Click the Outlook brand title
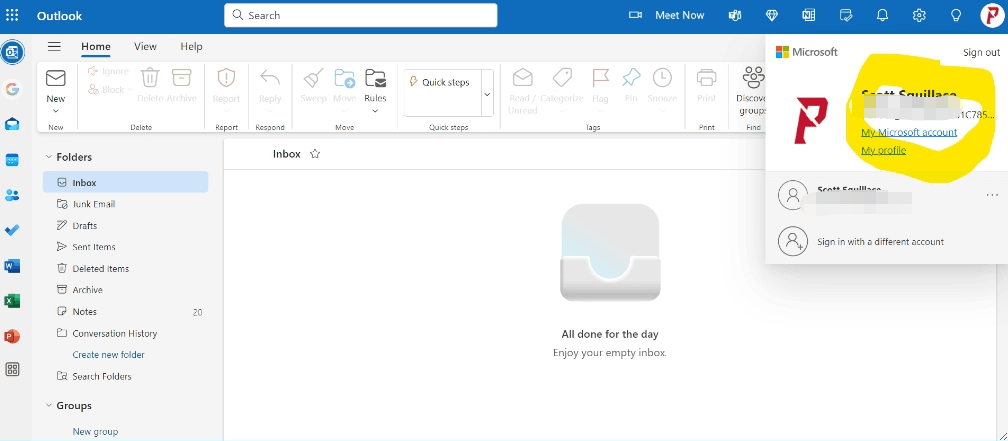This screenshot has height=441, width=1008. point(59,16)
